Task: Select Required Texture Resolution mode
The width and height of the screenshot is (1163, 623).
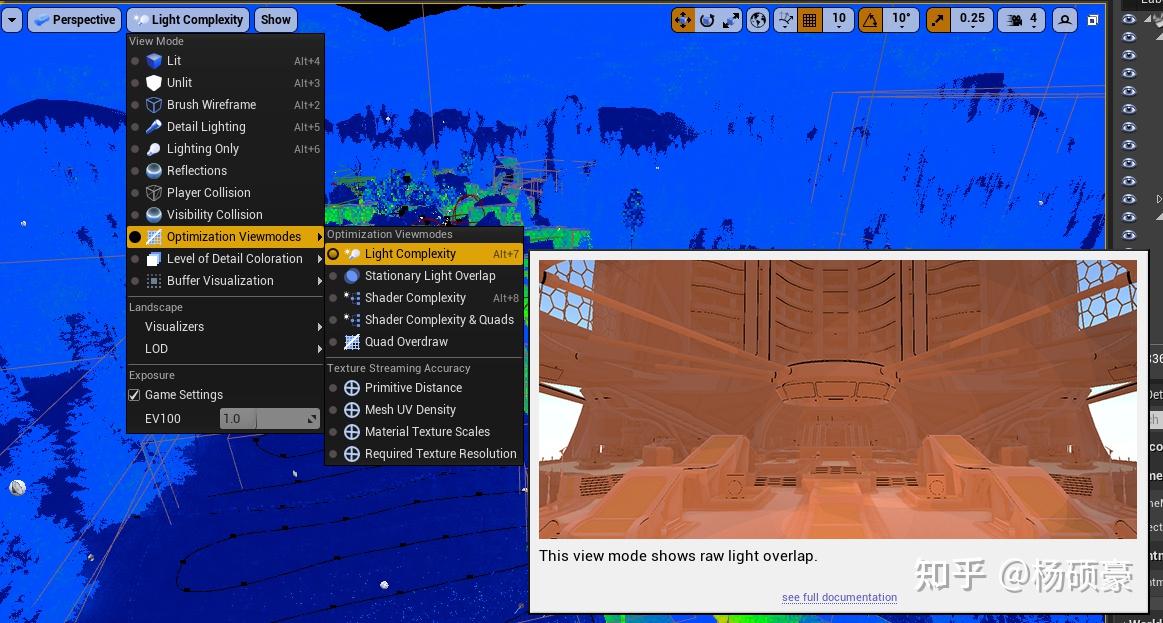Action: [424, 454]
